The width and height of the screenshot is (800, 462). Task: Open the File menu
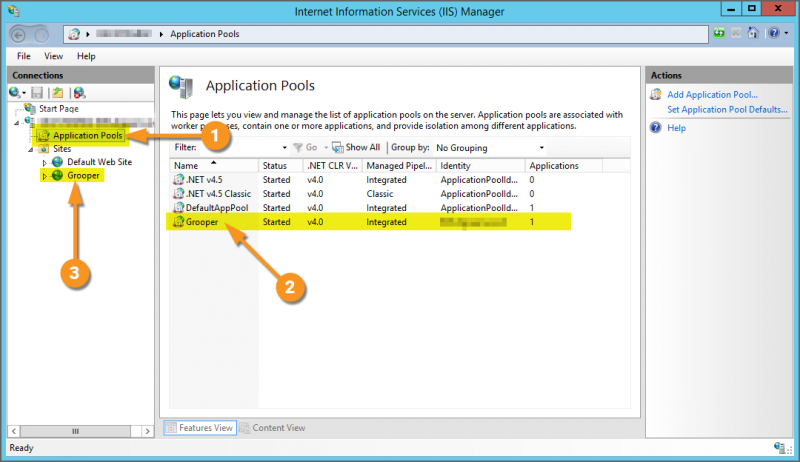23,56
